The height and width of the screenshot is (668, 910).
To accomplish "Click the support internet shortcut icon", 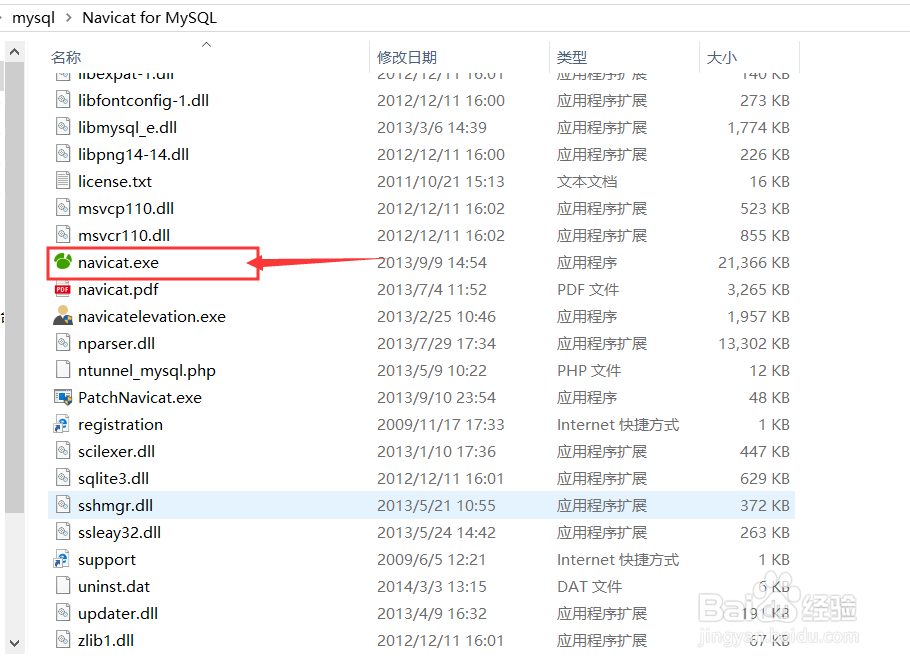I will 62,559.
